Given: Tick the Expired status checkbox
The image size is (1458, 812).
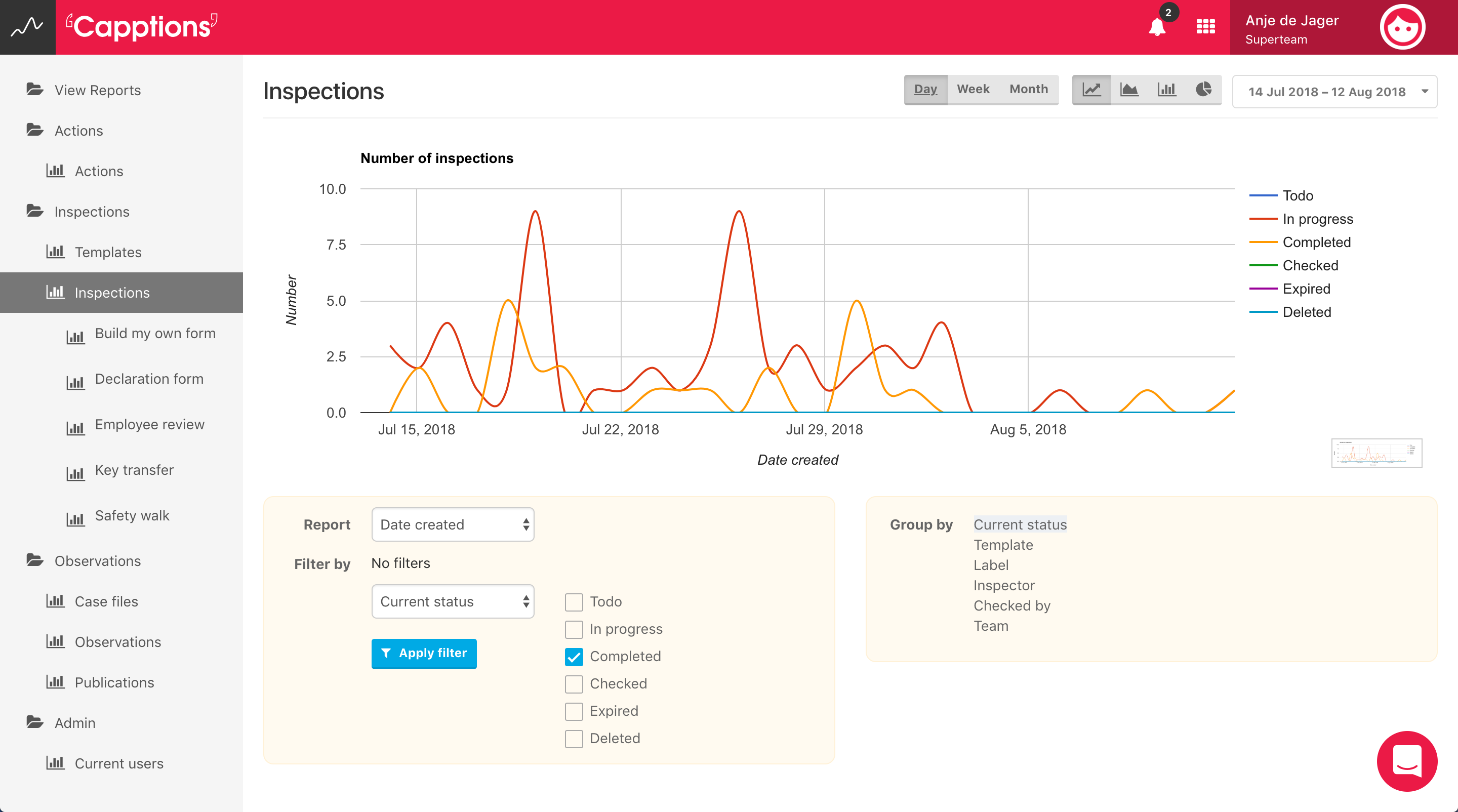Looking at the screenshot, I should [x=574, y=711].
